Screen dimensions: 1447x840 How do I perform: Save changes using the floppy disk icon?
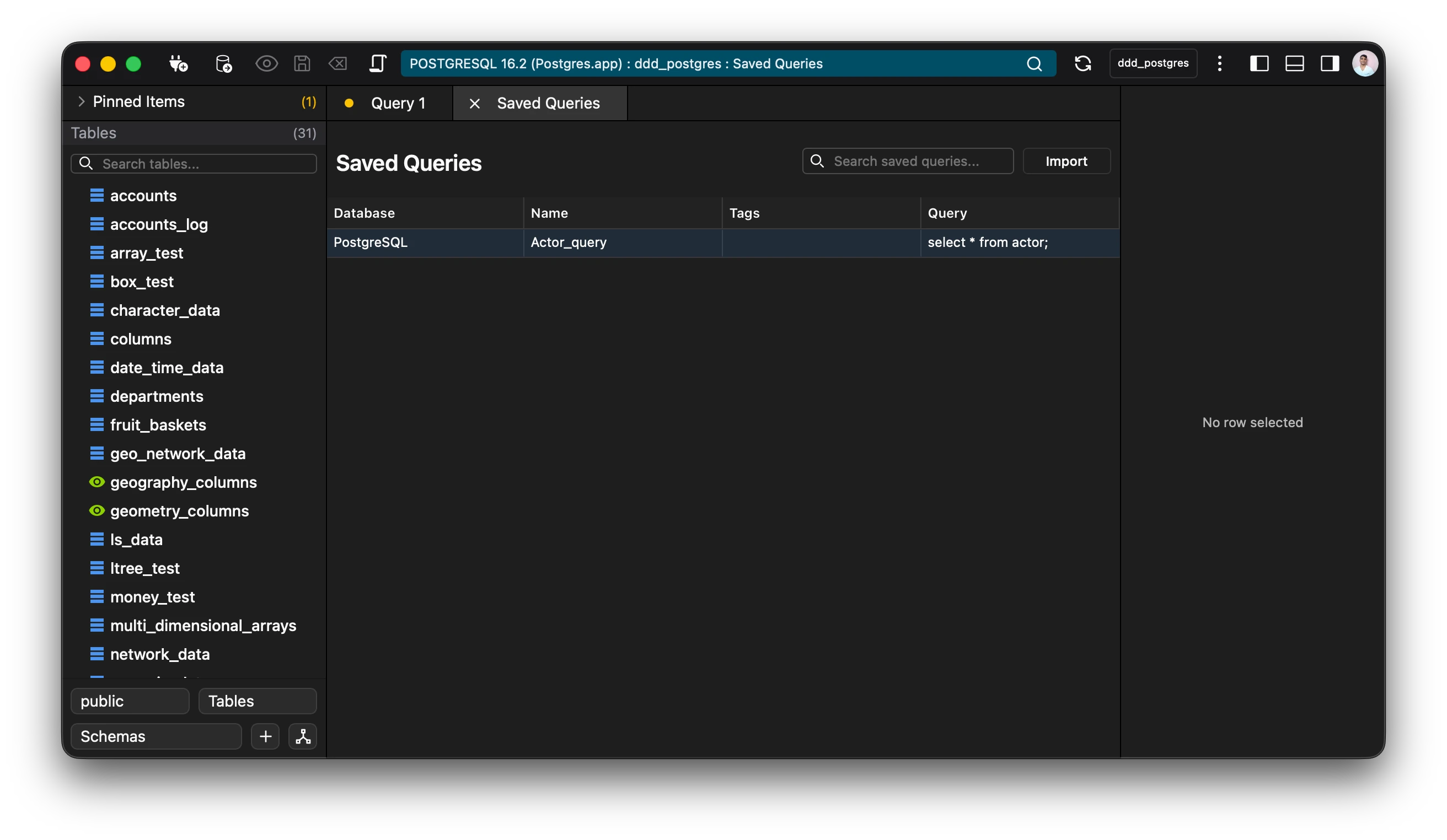(302, 64)
